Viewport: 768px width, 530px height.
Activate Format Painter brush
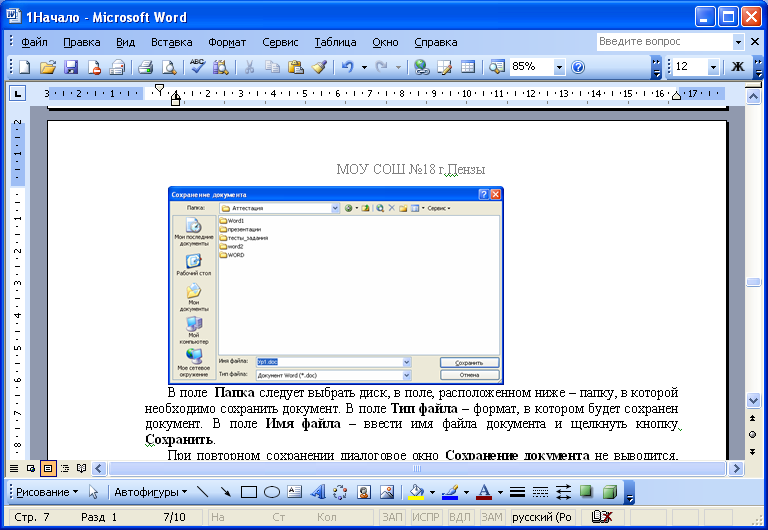319,67
